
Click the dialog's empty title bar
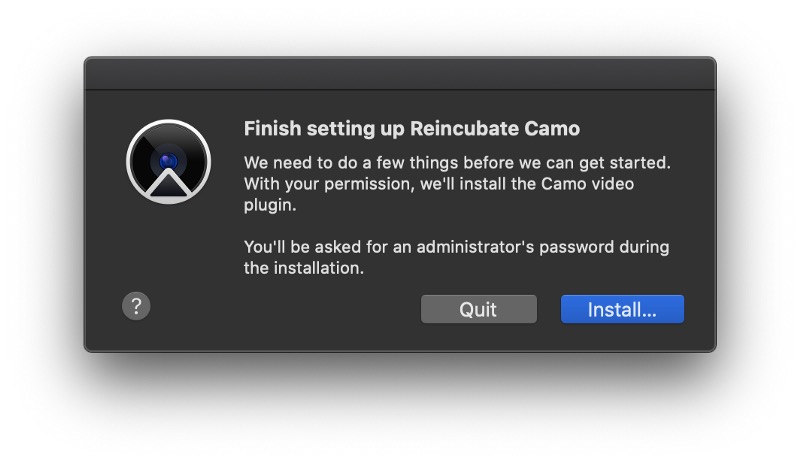pos(400,74)
